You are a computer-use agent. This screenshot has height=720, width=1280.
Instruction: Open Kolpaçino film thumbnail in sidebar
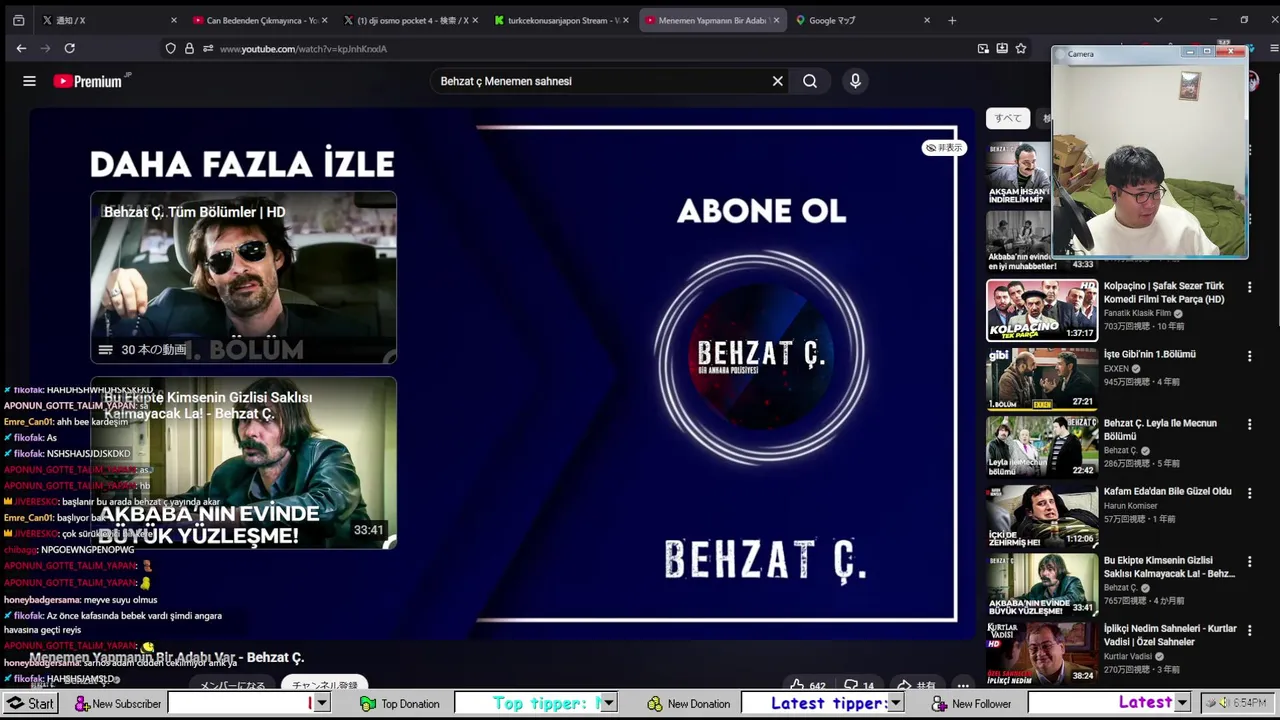(x=1042, y=310)
